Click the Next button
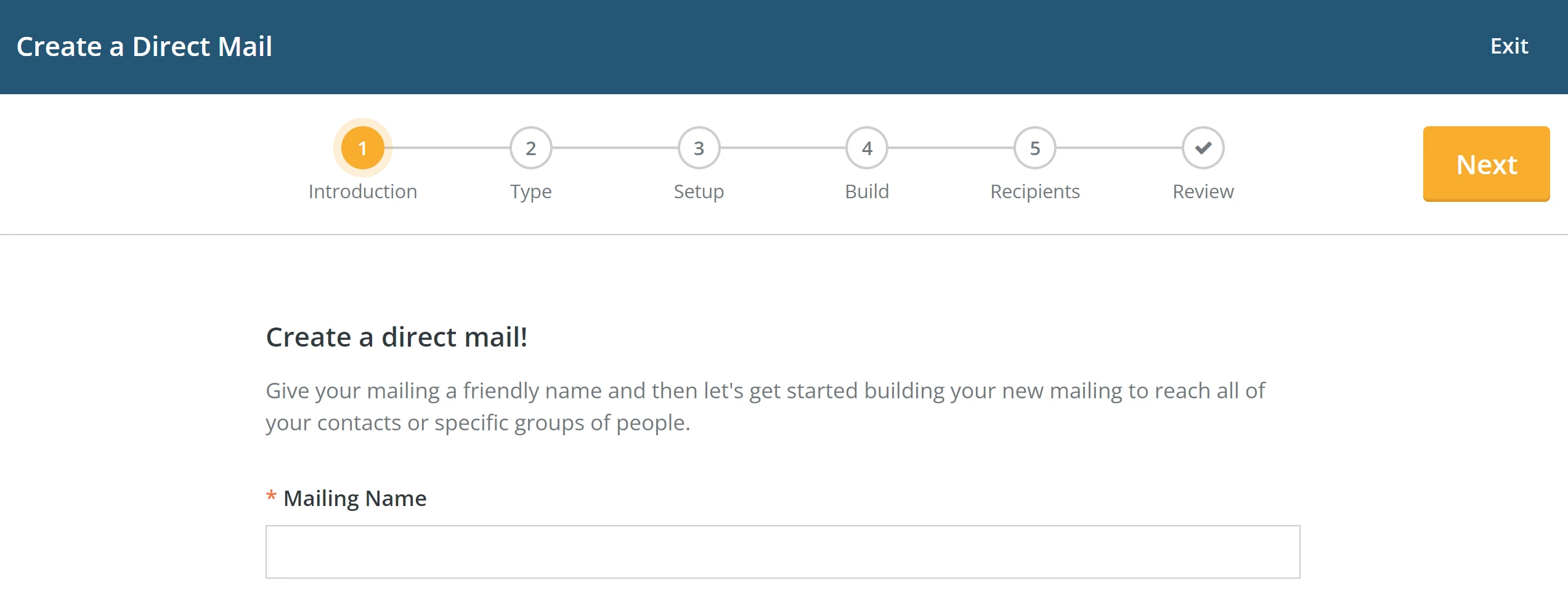Viewport: 1568px width, 591px height. pos(1486,164)
